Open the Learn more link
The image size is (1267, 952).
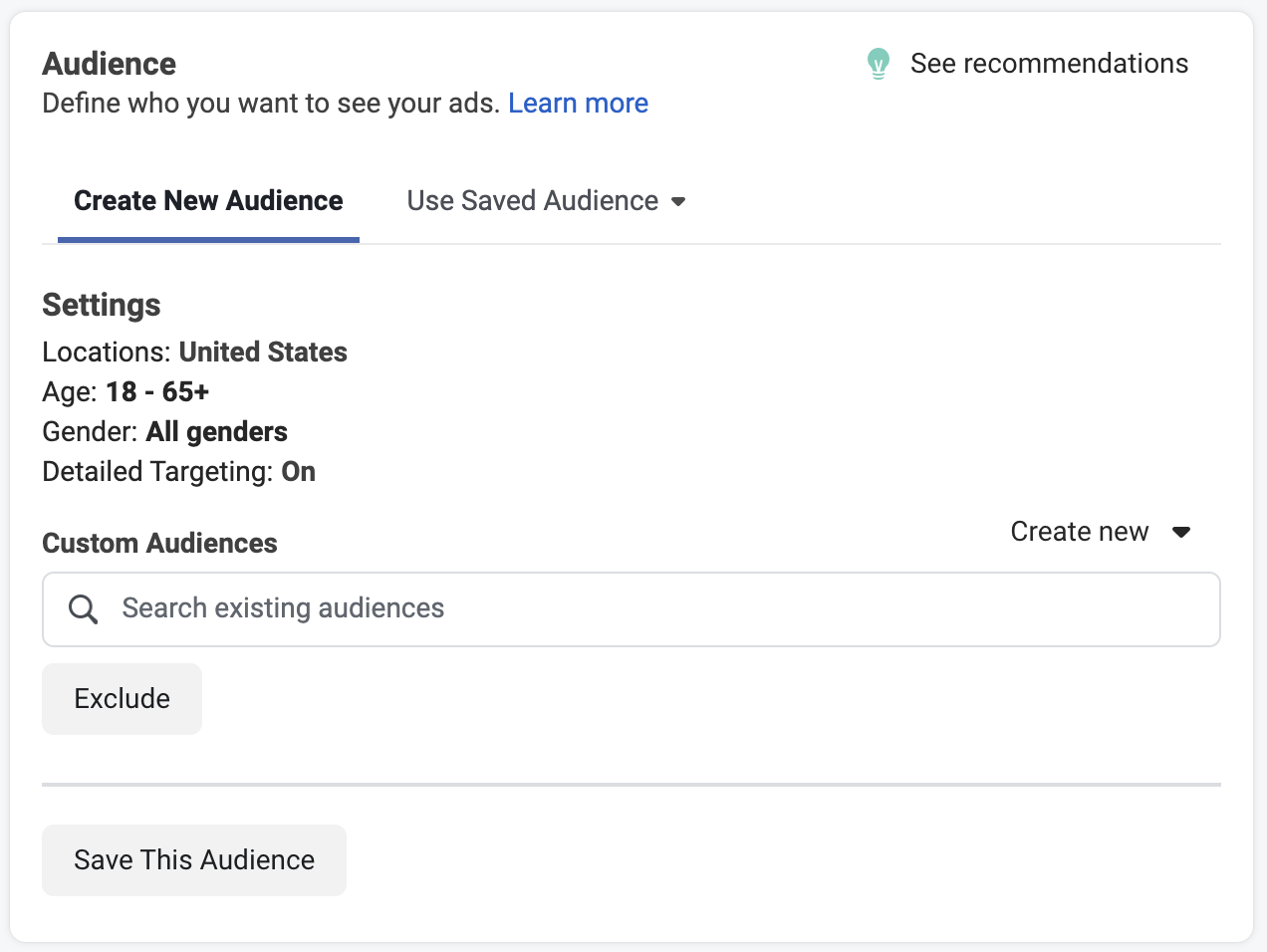pyautogui.click(x=578, y=104)
